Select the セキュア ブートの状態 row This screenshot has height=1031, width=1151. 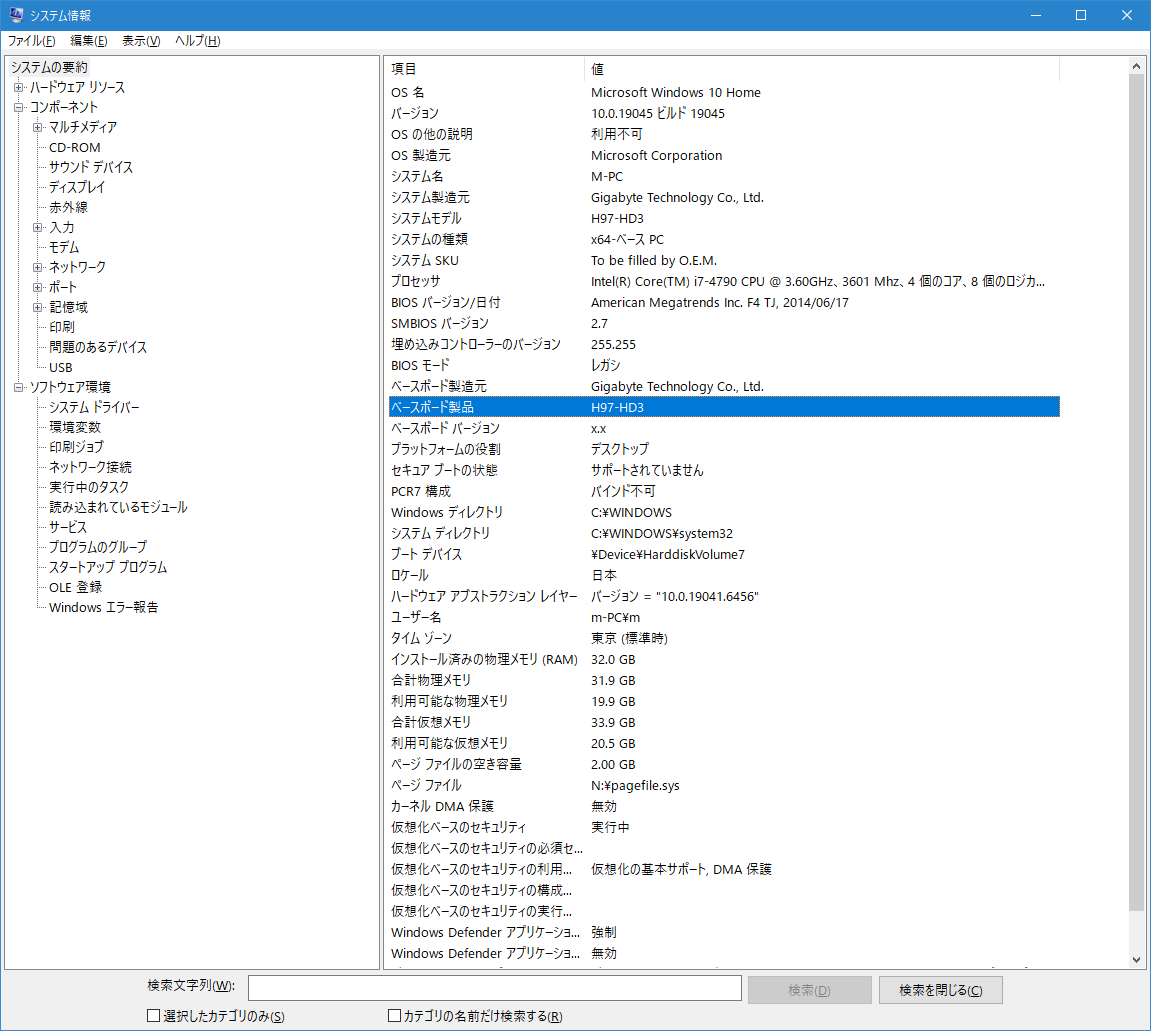(724, 470)
